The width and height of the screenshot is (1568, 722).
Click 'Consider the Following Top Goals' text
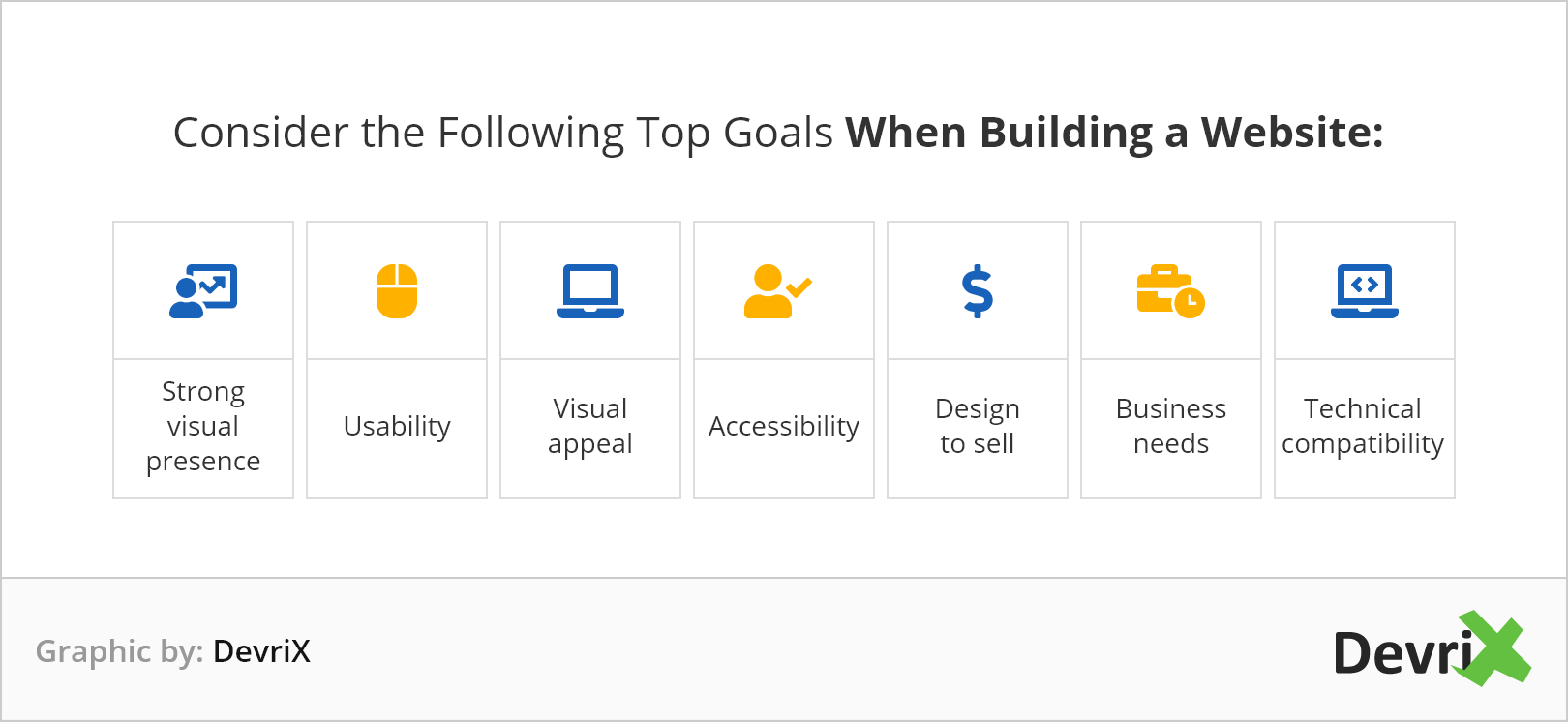(503, 133)
